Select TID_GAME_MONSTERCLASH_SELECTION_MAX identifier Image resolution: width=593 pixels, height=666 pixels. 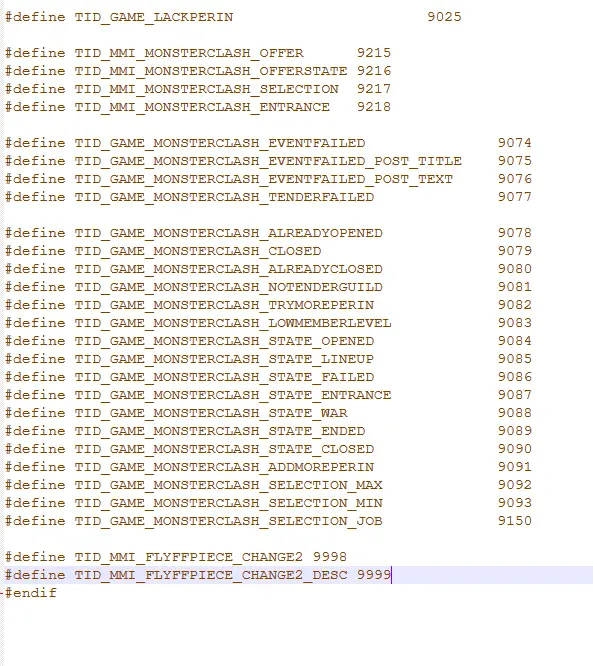229,485
